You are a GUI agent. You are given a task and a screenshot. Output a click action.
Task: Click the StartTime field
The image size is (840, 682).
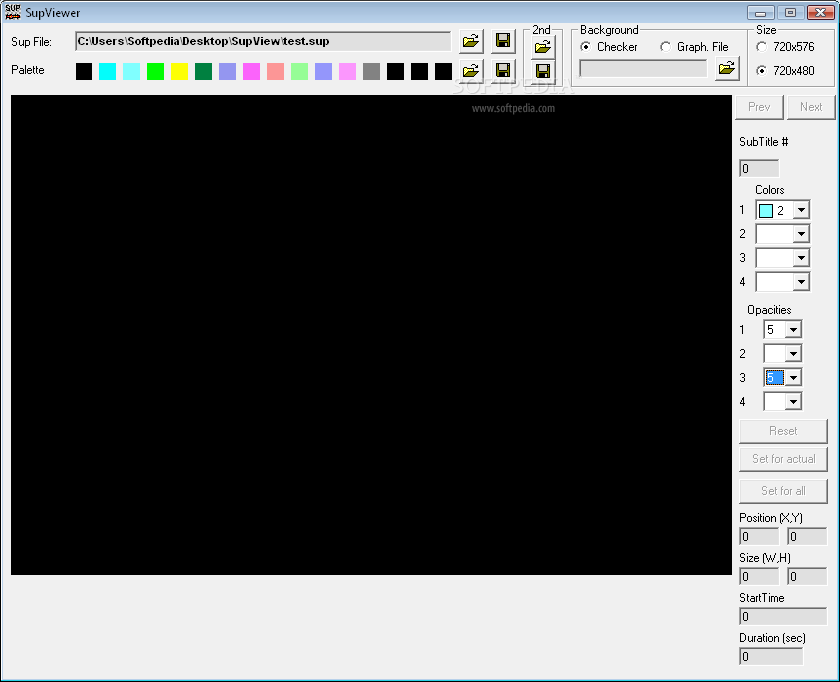tap(783, 617)
